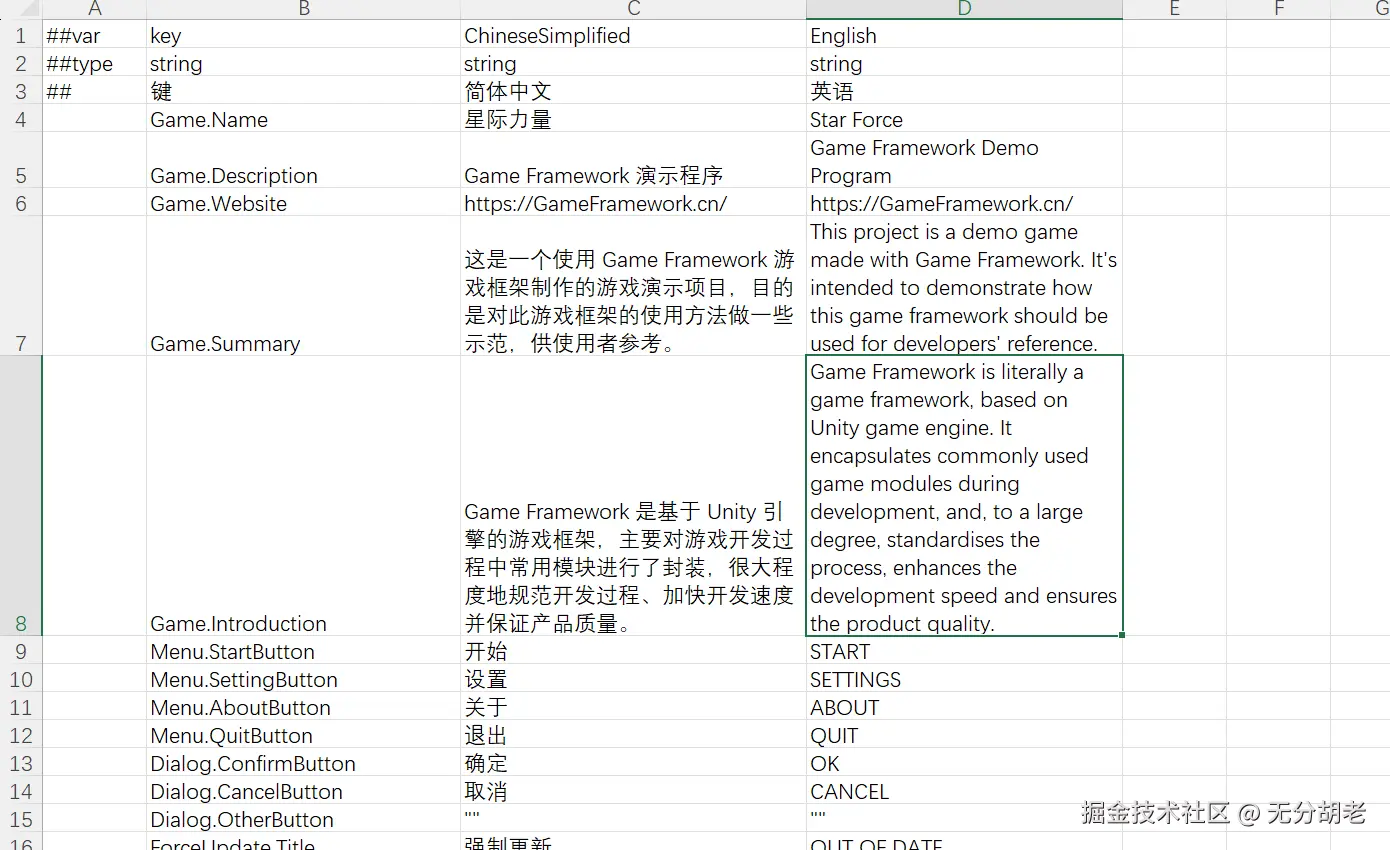This screenshot has width=1390, height=850.
Task: Click the 'Game.Introduction' key cell
Action: [303, 496]
